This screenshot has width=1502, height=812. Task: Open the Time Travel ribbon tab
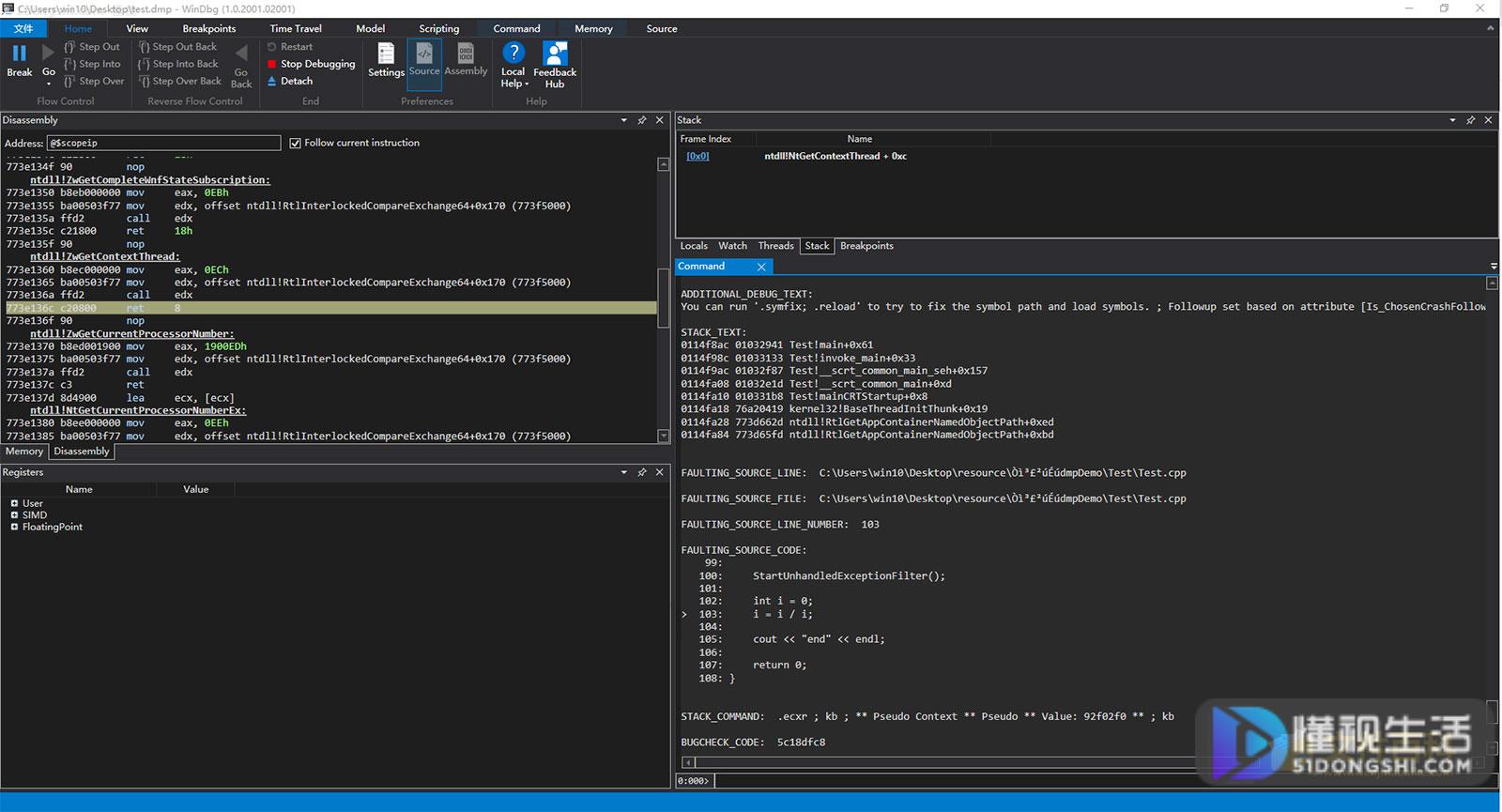point(296,28)
